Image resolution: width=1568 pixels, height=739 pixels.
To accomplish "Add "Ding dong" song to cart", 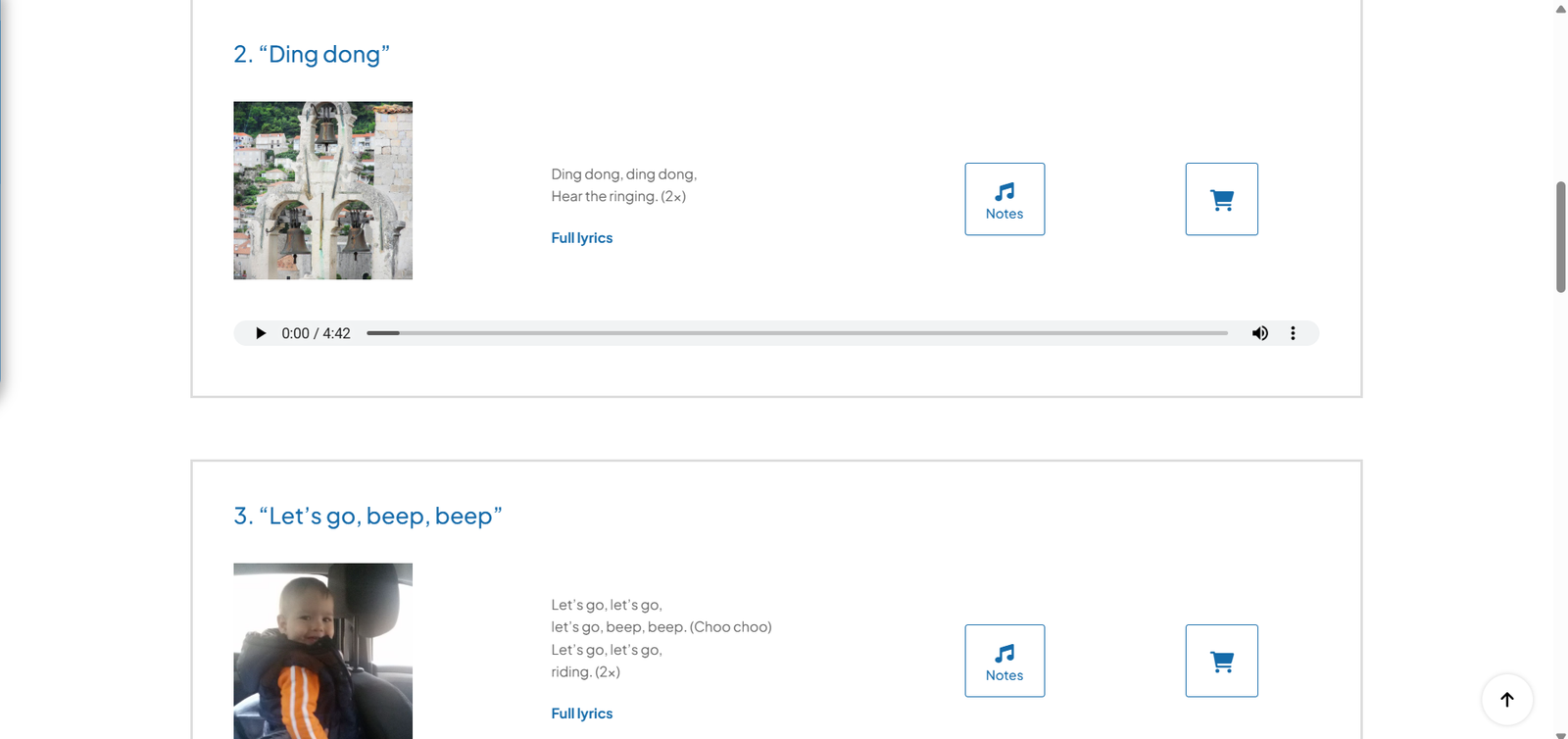I will (1221, 199).
